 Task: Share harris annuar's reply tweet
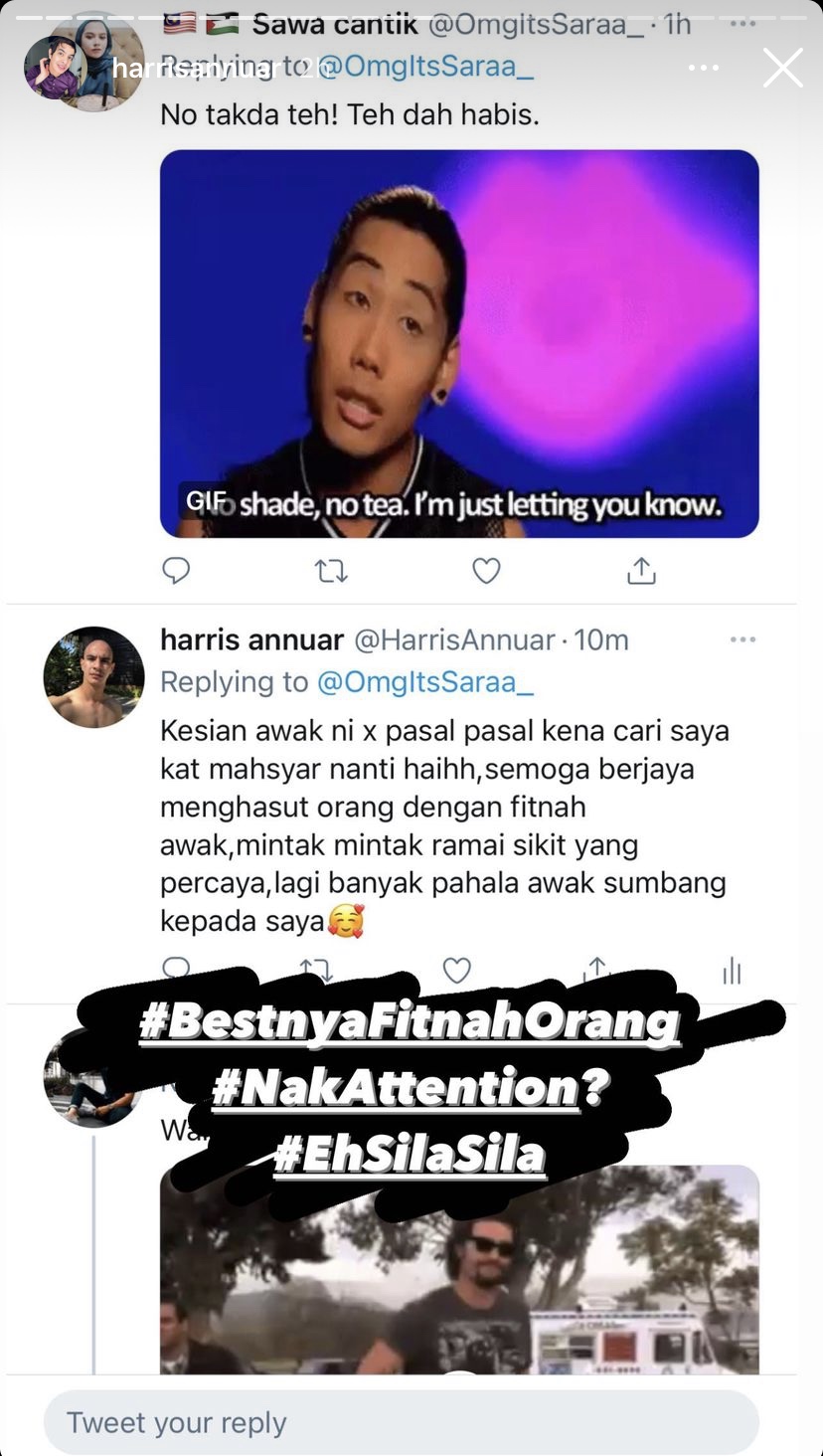pyautogui.click(x=595, y=965)
